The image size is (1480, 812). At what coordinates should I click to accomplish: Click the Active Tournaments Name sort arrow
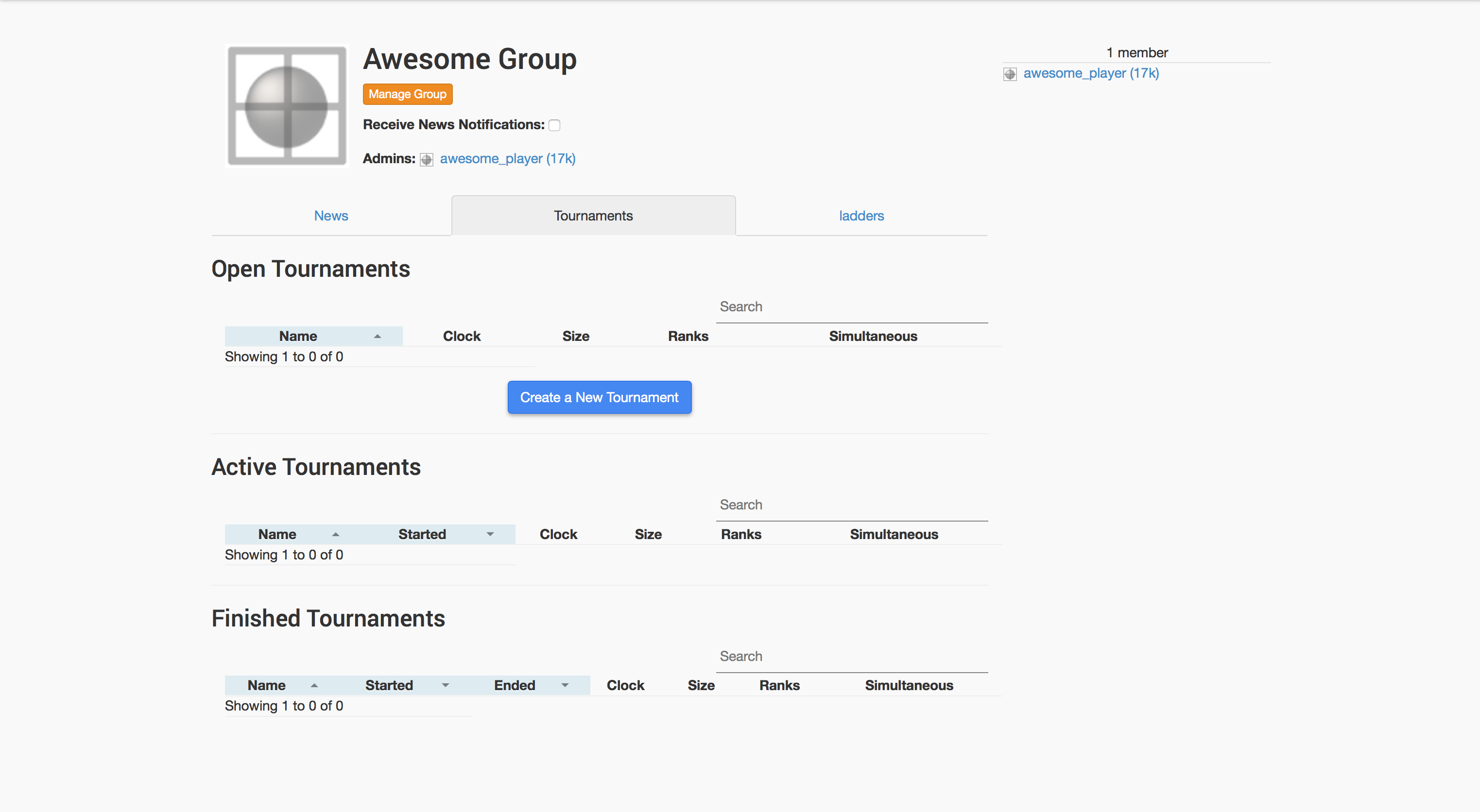(x=336, y=535)
